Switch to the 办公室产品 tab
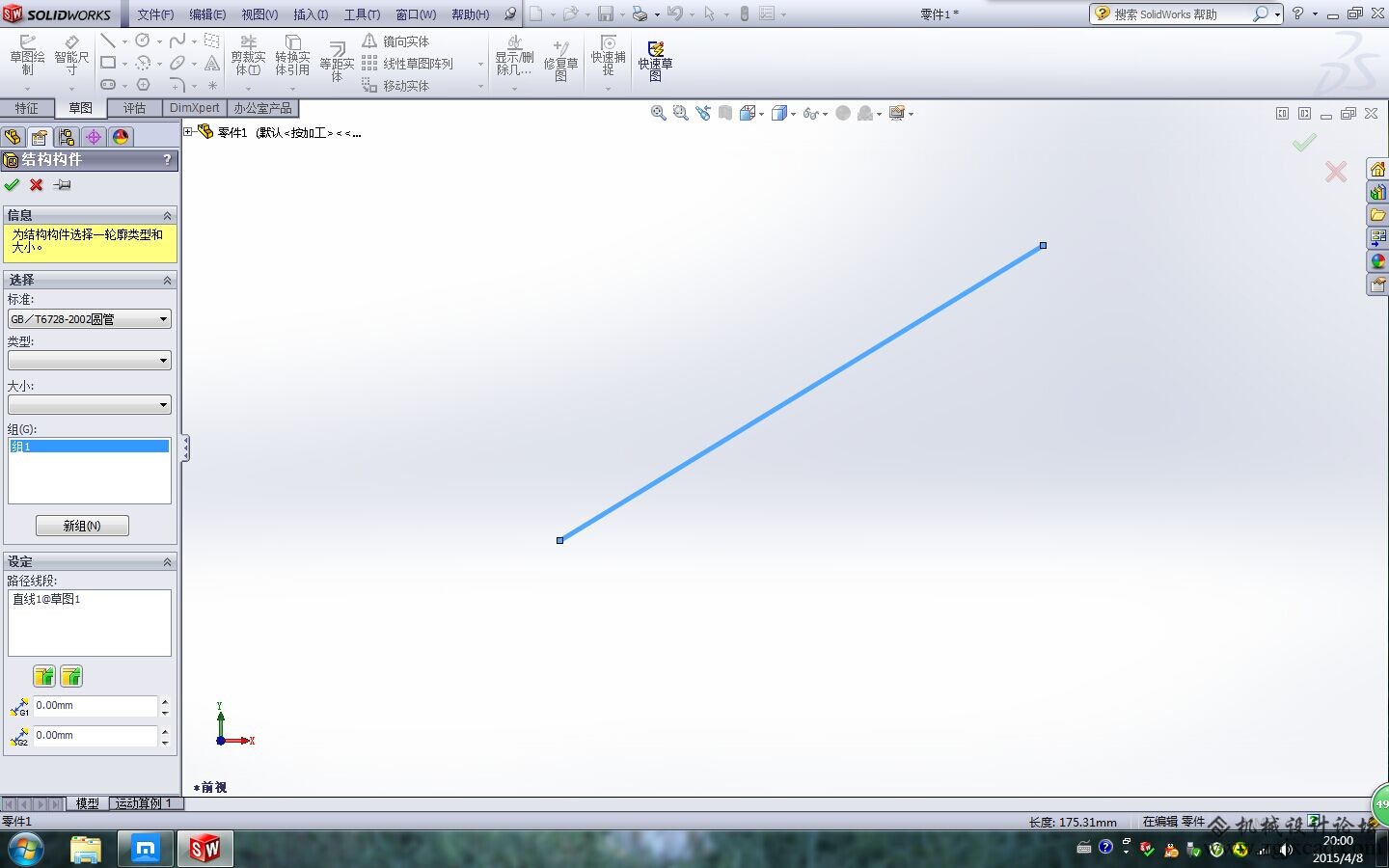This screenshot has width=1389, height=868. pyautogui.click(x=262, y=108)
